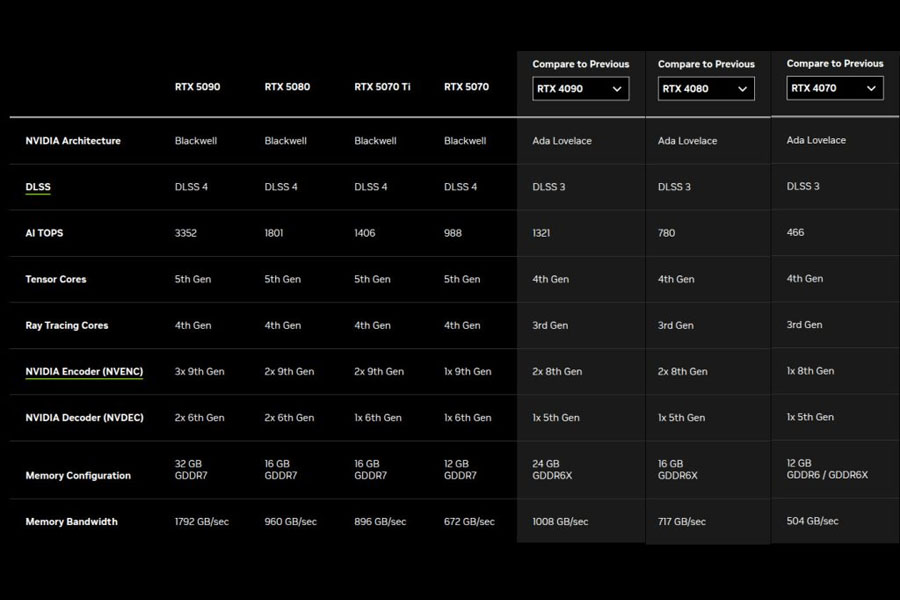This screenshot has width=900, height=600.
Task: Click the Tensor Cores row label
Action: point(56,279)
